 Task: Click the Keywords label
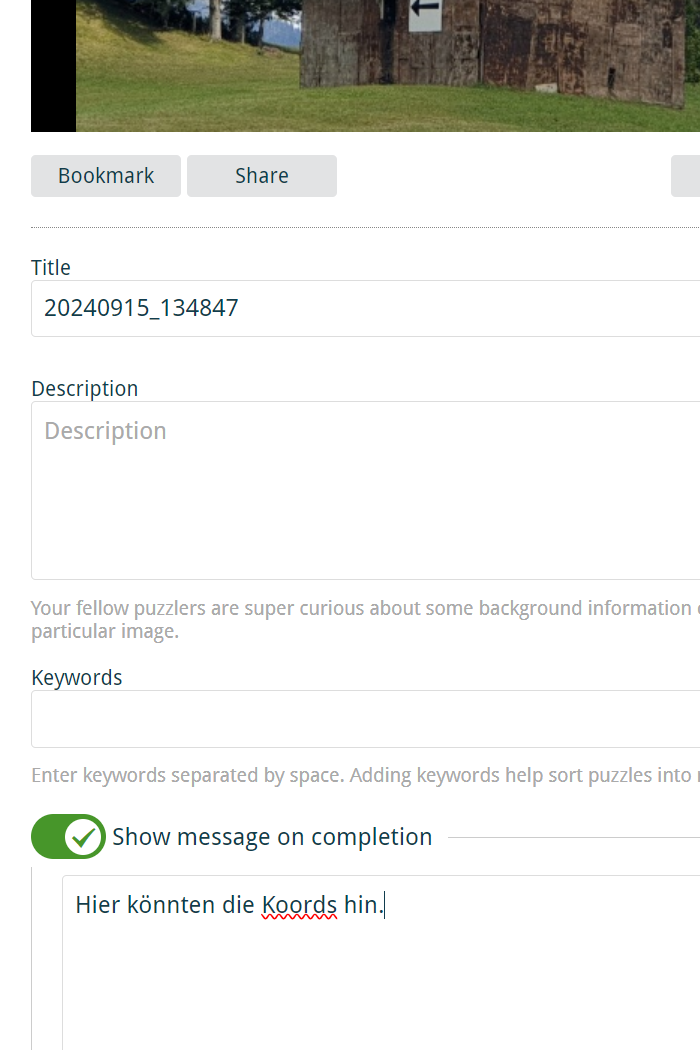[76, 678]
